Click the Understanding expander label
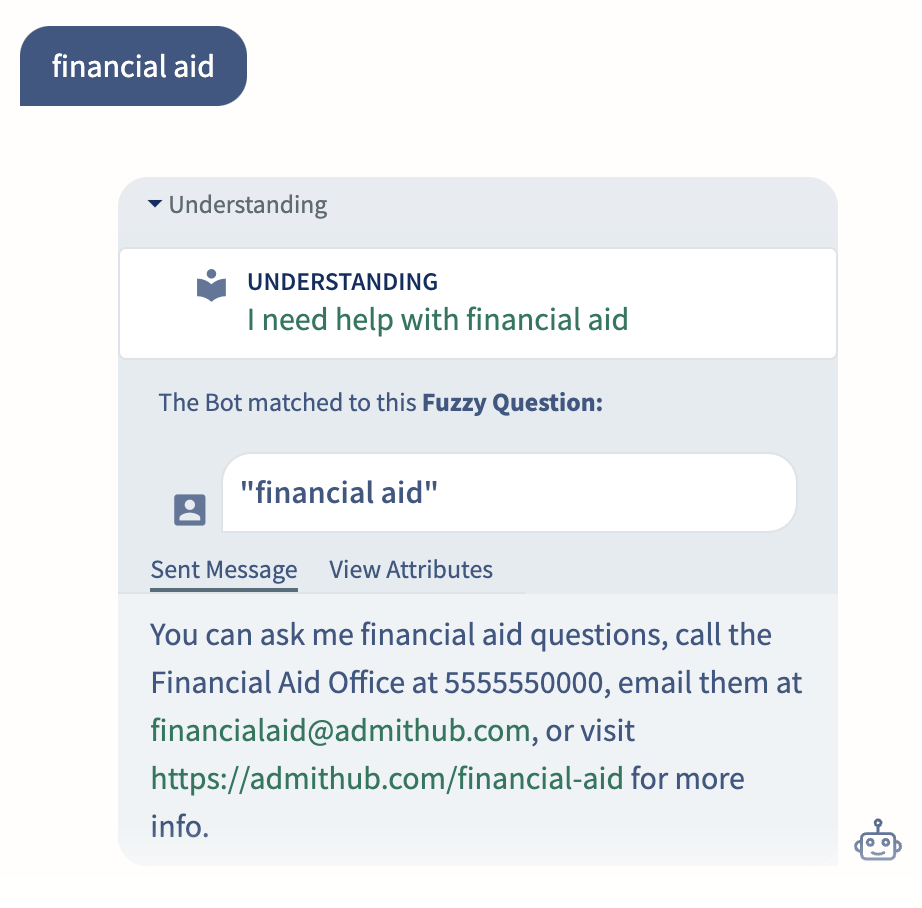The image size is (922, 908). [248, 205]
